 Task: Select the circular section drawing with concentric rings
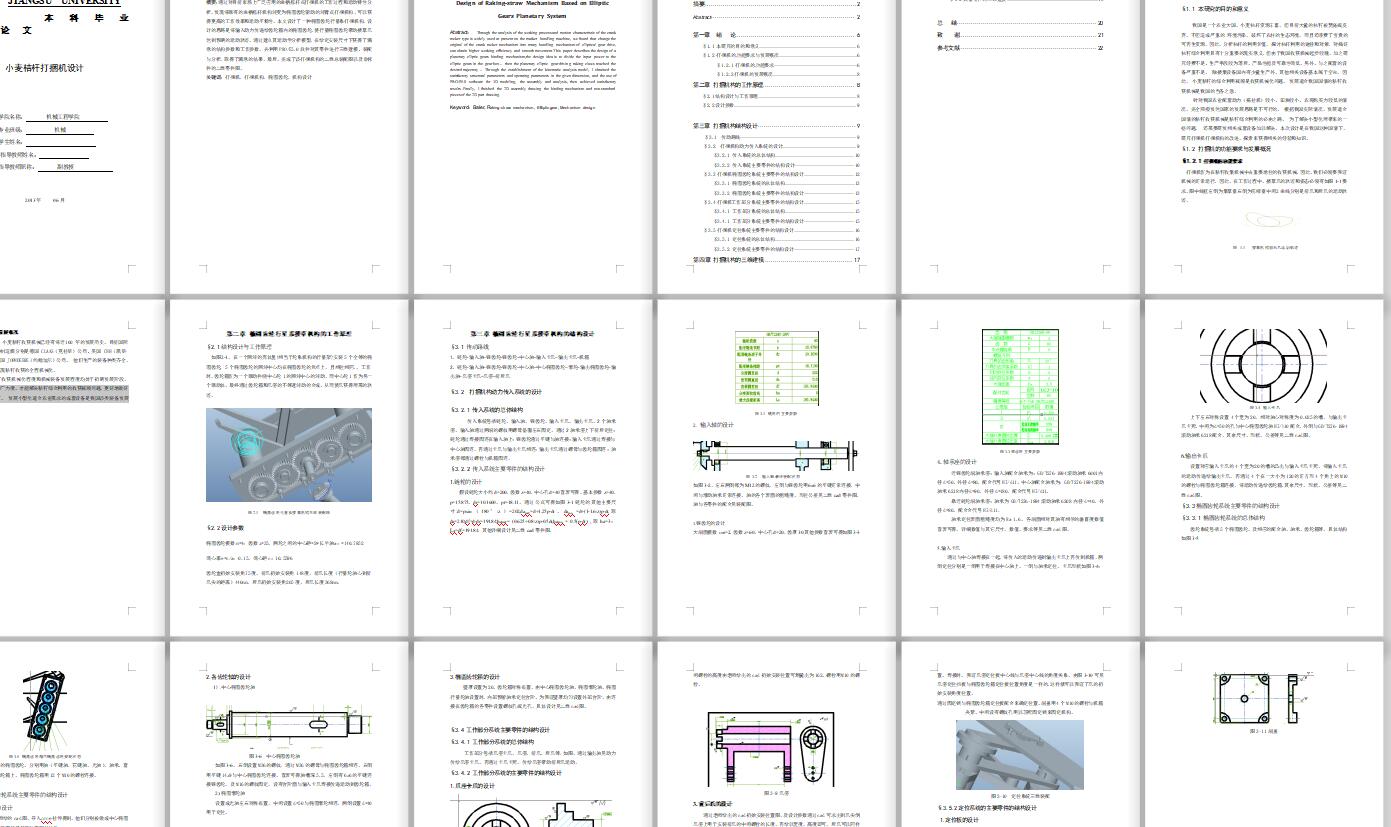point(1263,364)
